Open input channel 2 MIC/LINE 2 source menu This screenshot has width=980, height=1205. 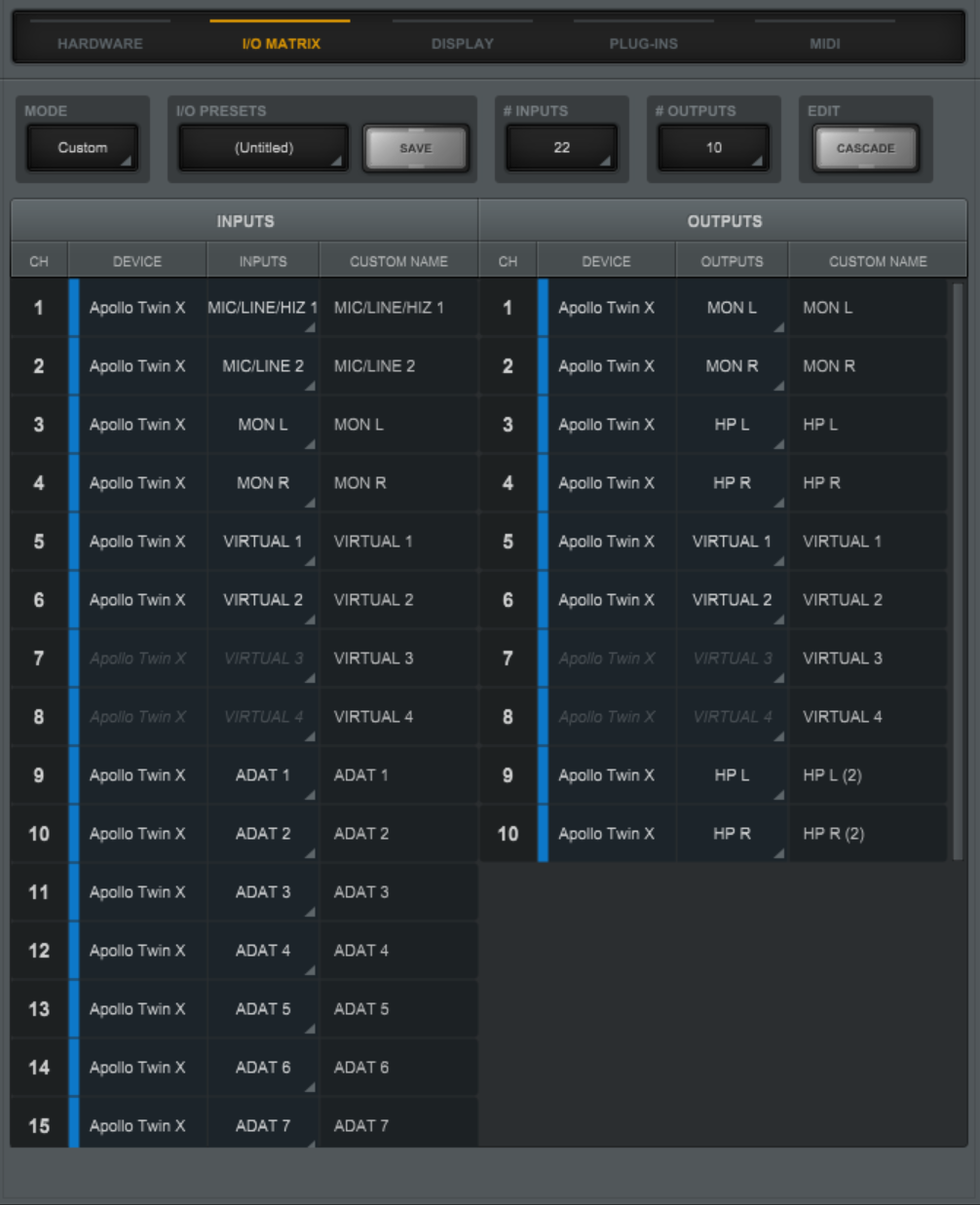[x=263, y=366]
